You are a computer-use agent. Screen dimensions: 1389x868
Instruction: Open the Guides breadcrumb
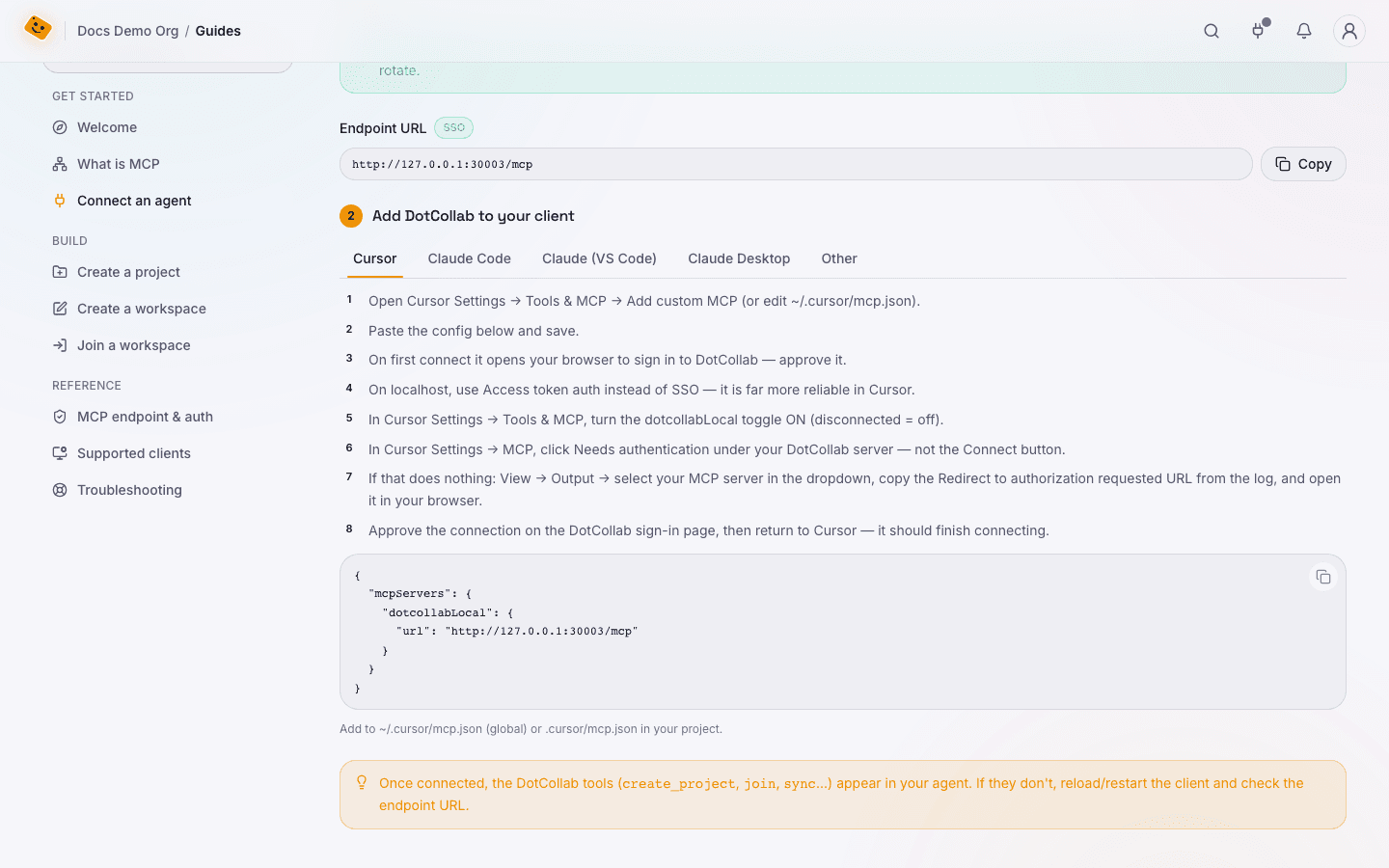click(x=218, y=31)
